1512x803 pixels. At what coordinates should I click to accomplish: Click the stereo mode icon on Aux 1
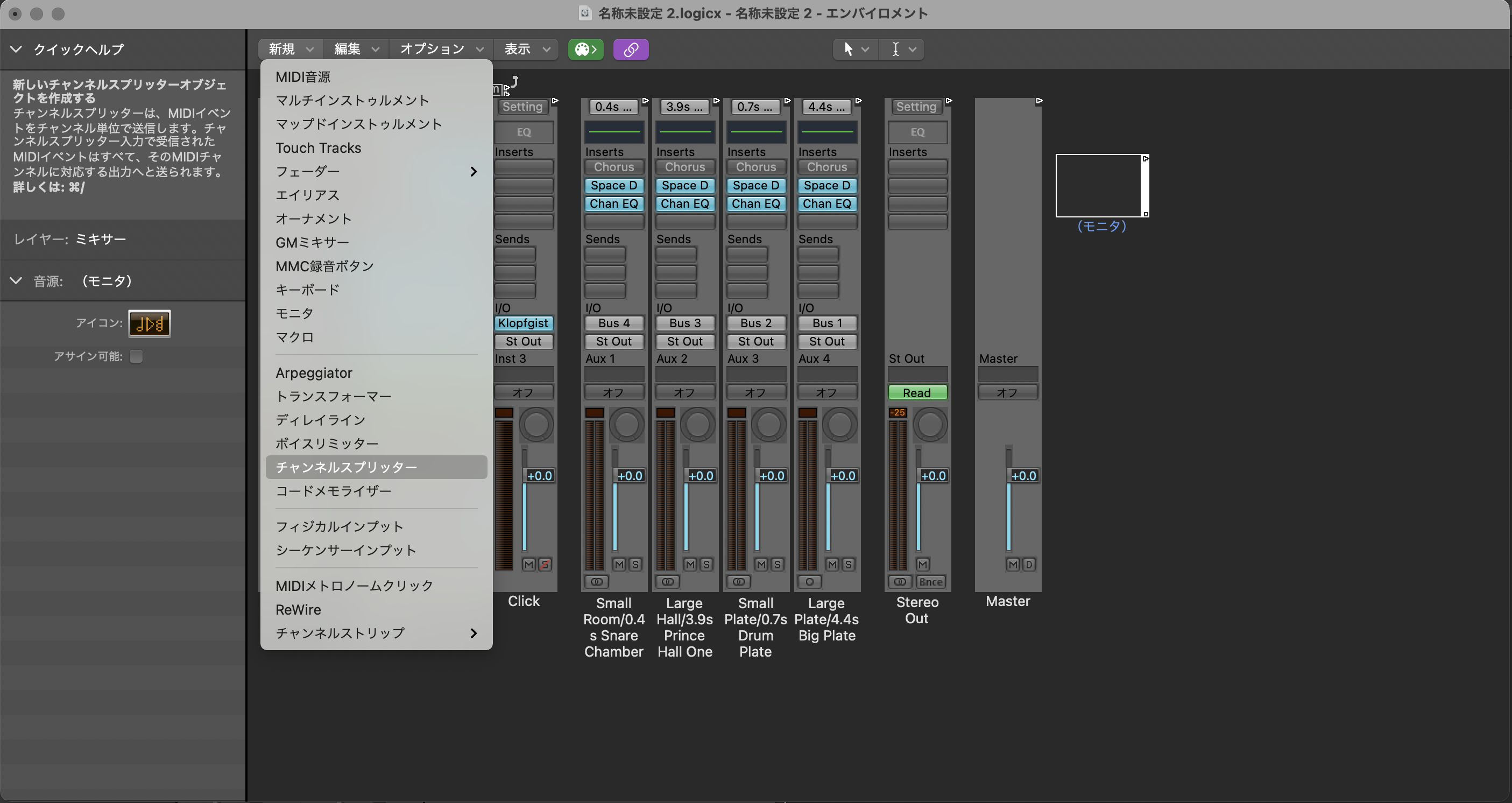coord(596,582)
